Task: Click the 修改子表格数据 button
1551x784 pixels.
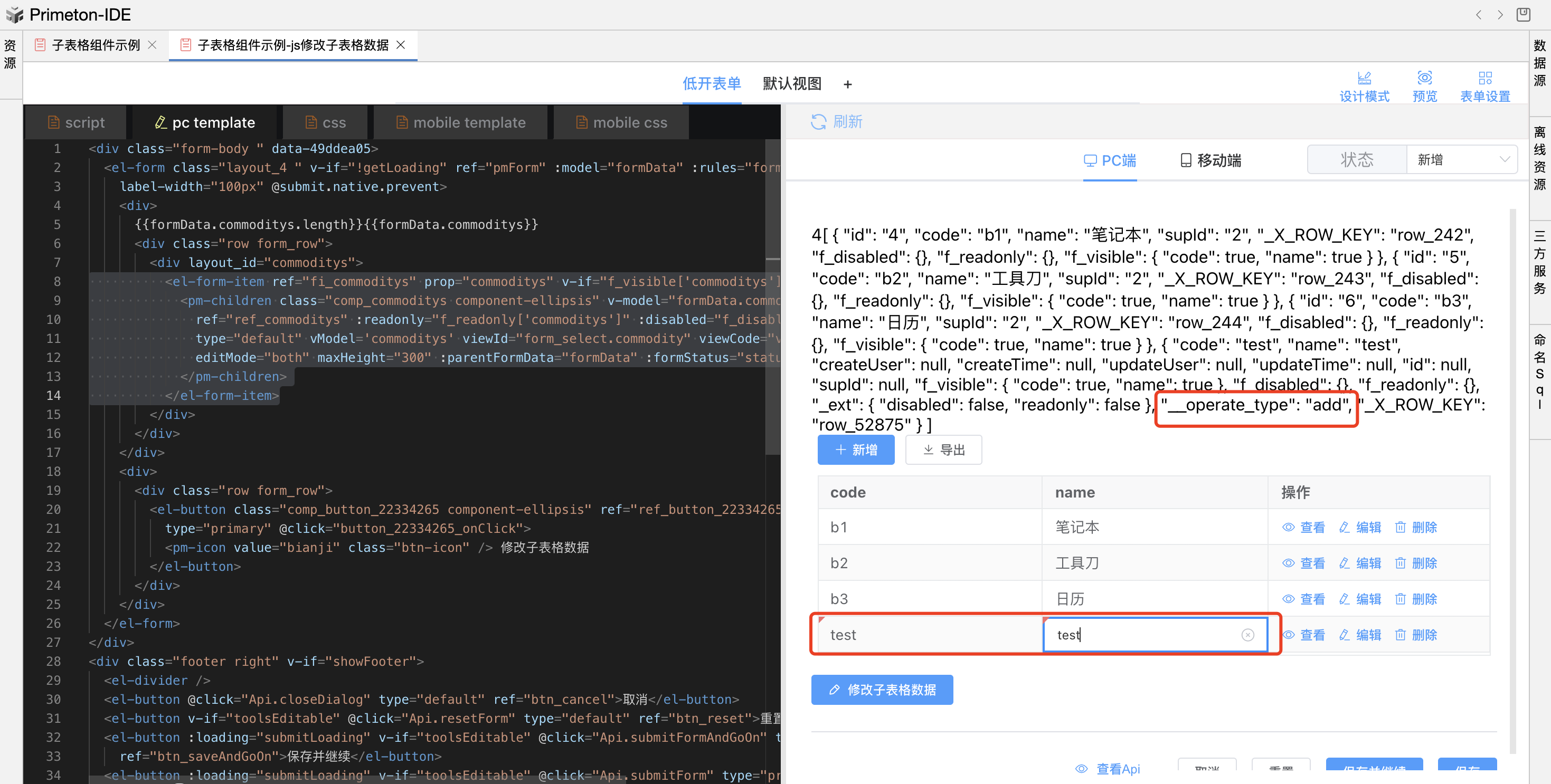Action: 882,690
